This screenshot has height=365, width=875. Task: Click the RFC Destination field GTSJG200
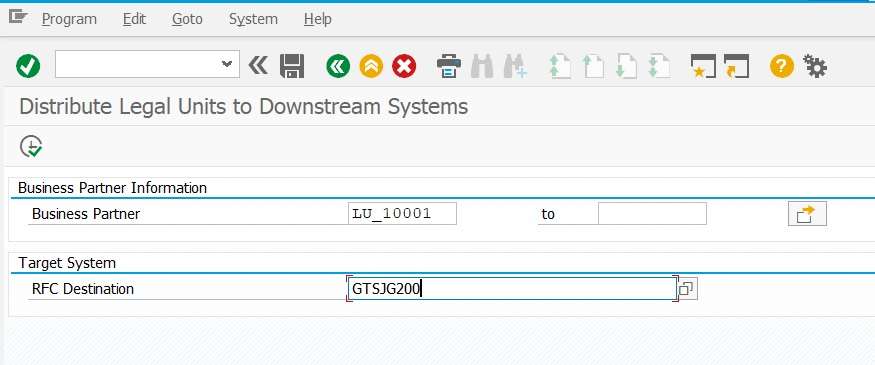512,289
